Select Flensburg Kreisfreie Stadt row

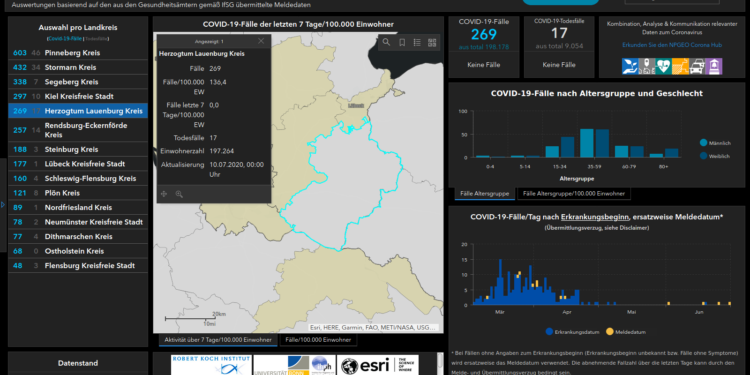pos(78,266)
